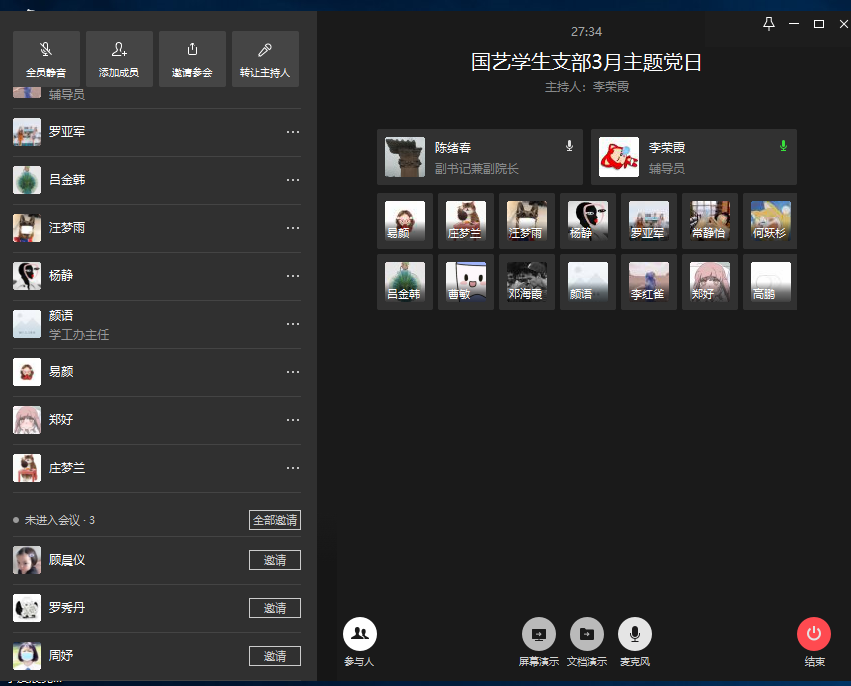The height and width of the screenshot is (686, 851).
Task: Invite 顾晨仪 to the meeting
Action: tap(274, 560)
